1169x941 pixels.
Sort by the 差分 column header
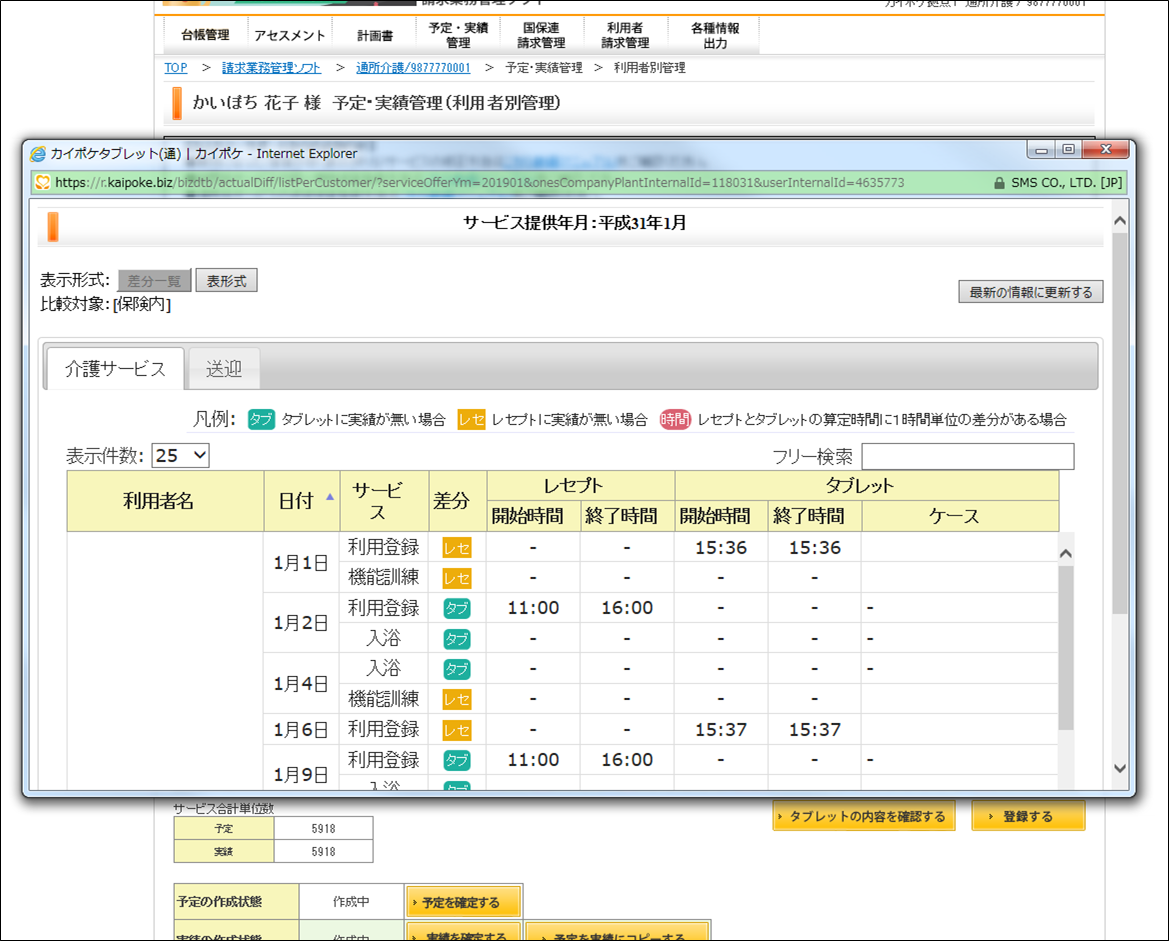[x=458, y=501]
